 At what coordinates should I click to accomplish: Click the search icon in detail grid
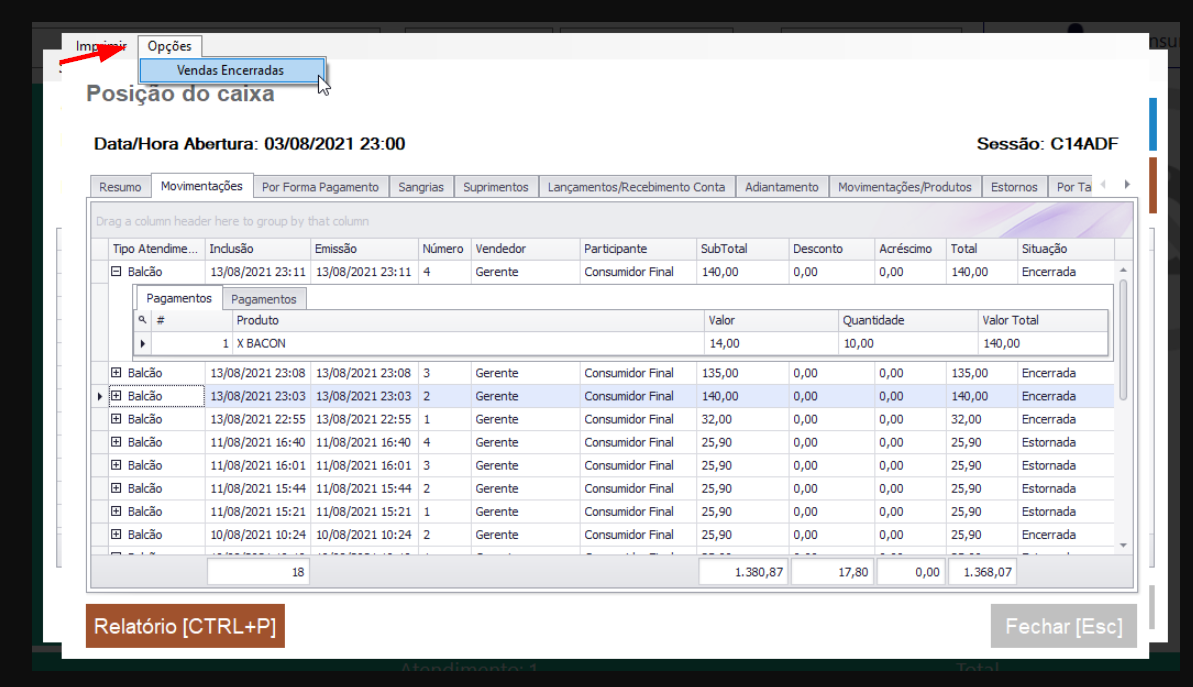(x=142, y=320)
